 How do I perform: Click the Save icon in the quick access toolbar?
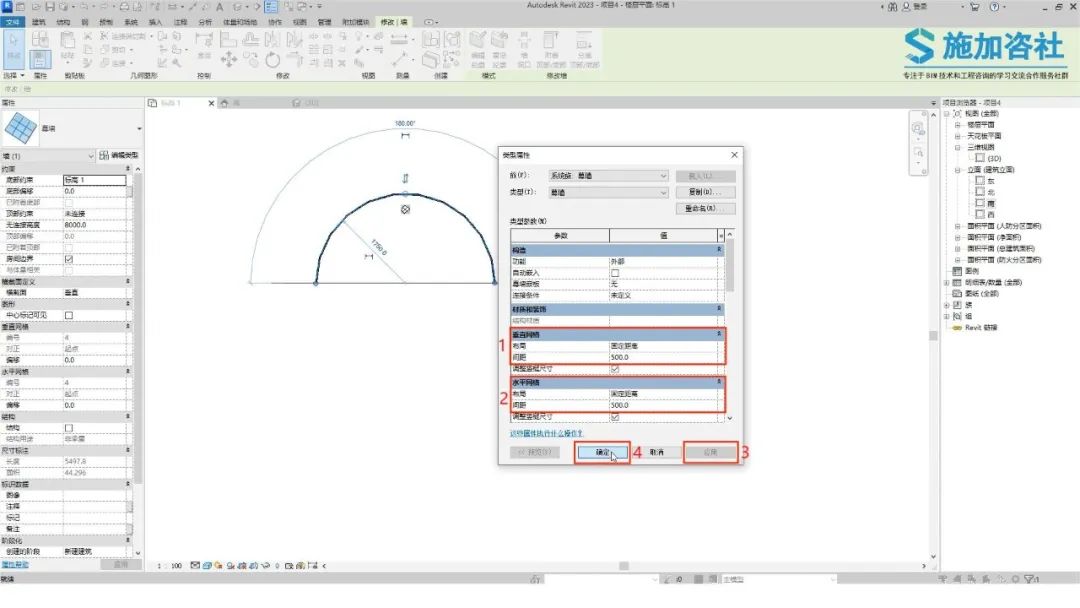(x=50, y=7)
